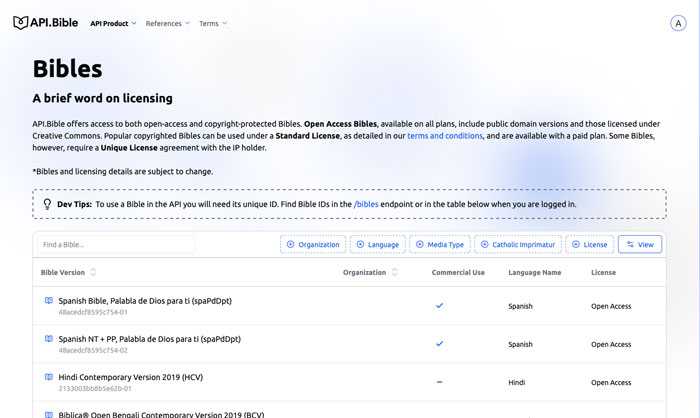
Task: Click the License column header
Action: click(x=603, y=272)
